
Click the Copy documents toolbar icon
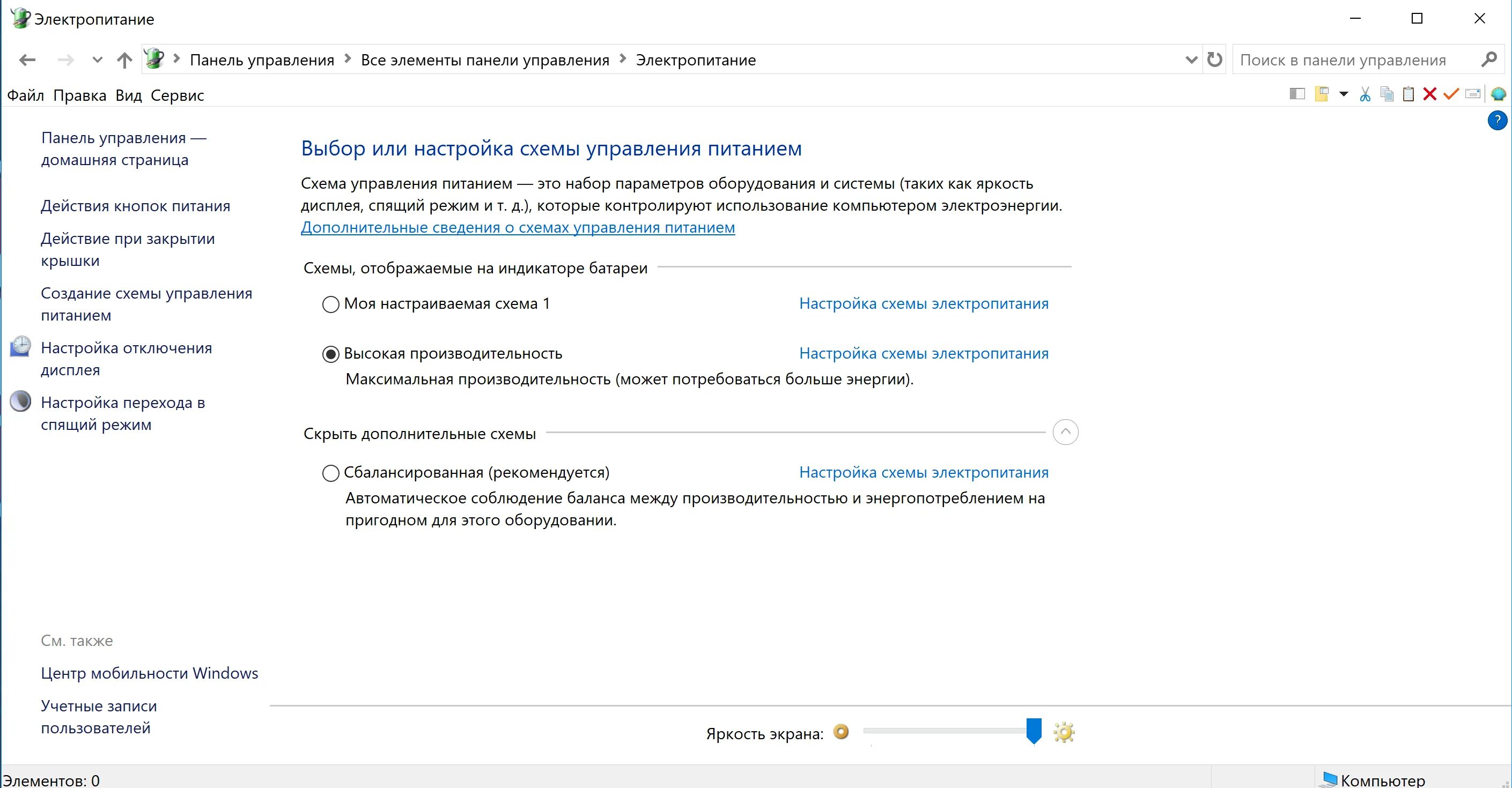[x=1386, y=94]
